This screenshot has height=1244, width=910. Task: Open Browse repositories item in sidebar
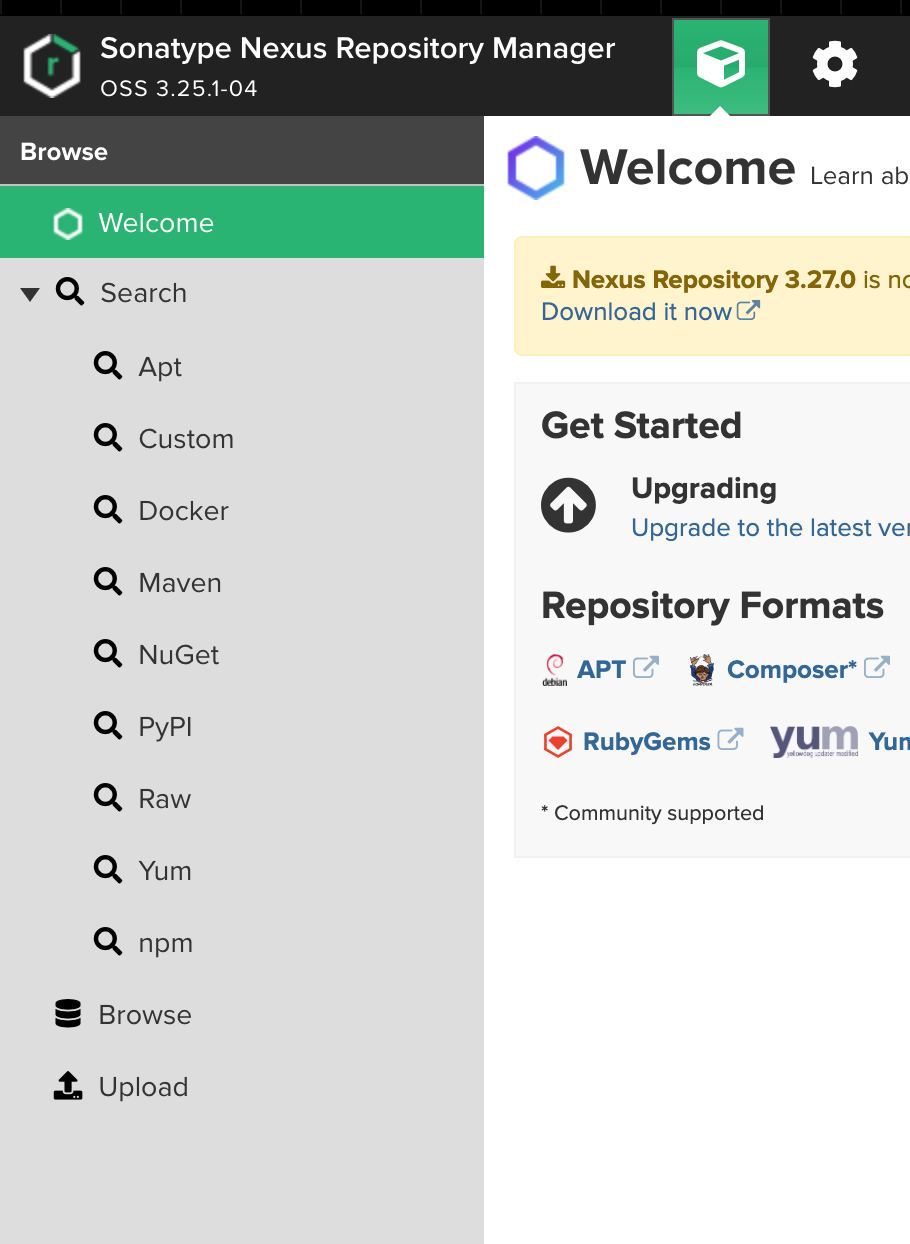pyautogui.click(x=145, y=1015)
